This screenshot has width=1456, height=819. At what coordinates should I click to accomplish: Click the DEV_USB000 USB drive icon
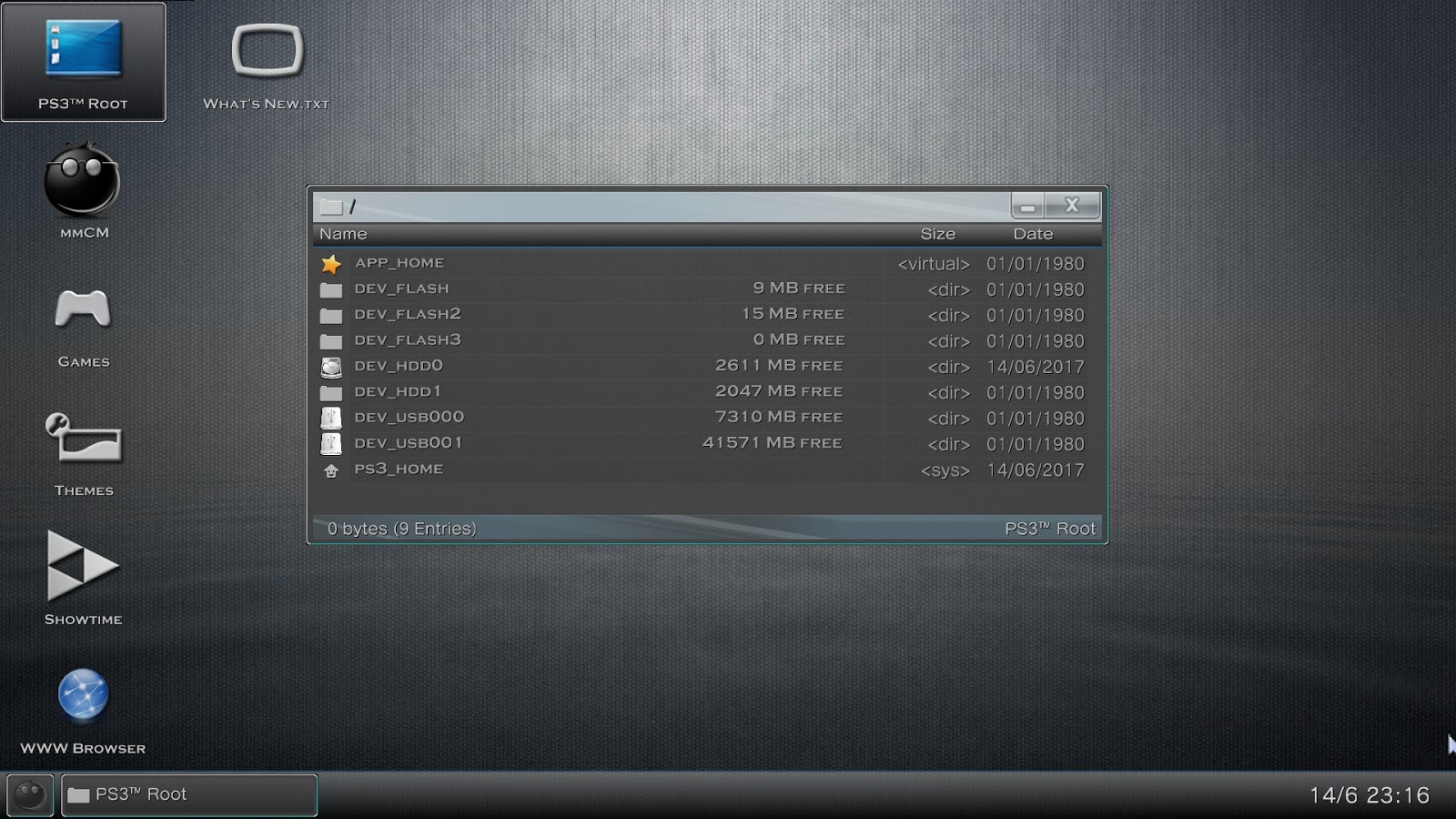pos(331,419)
